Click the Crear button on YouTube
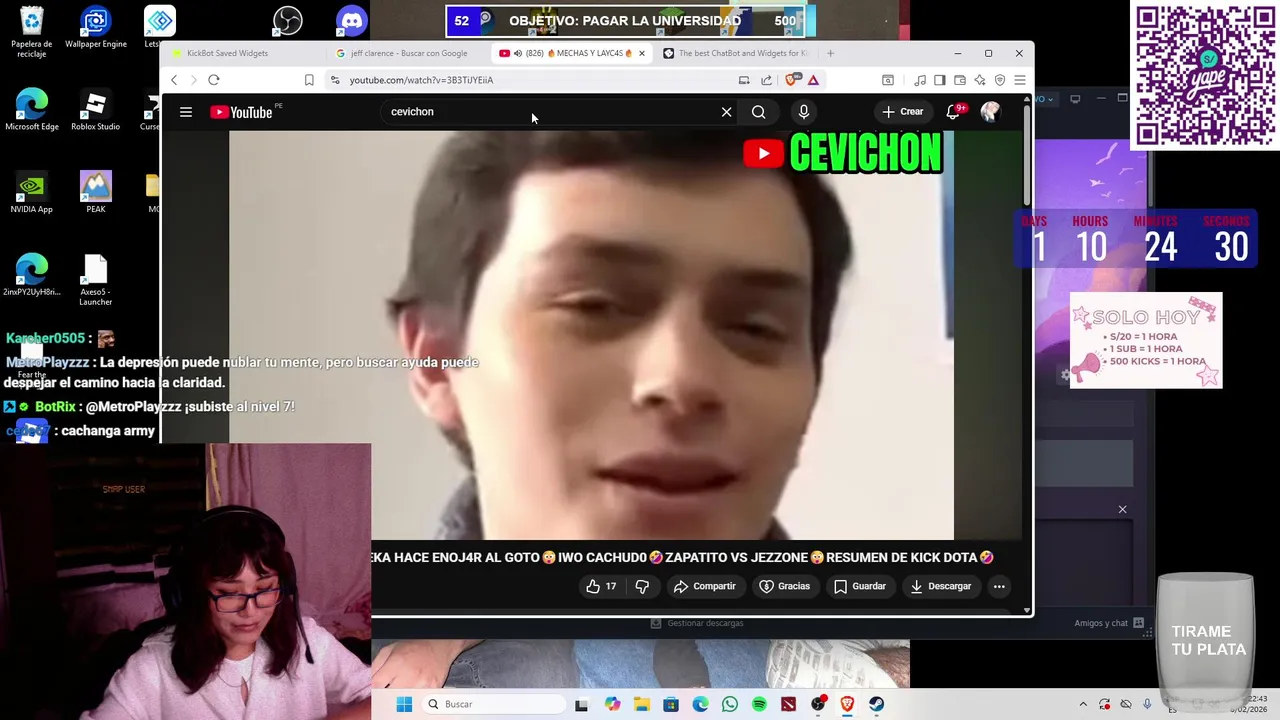This screenshot has height=720, width=1280. 903,112
